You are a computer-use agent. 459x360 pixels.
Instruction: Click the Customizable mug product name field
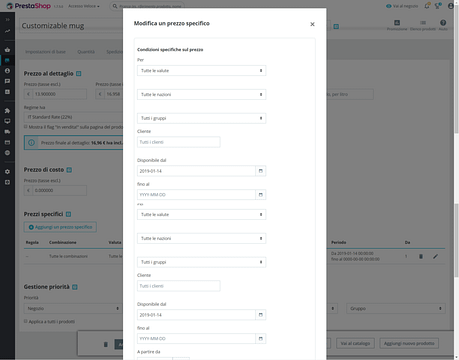click(x=71, y=26)
